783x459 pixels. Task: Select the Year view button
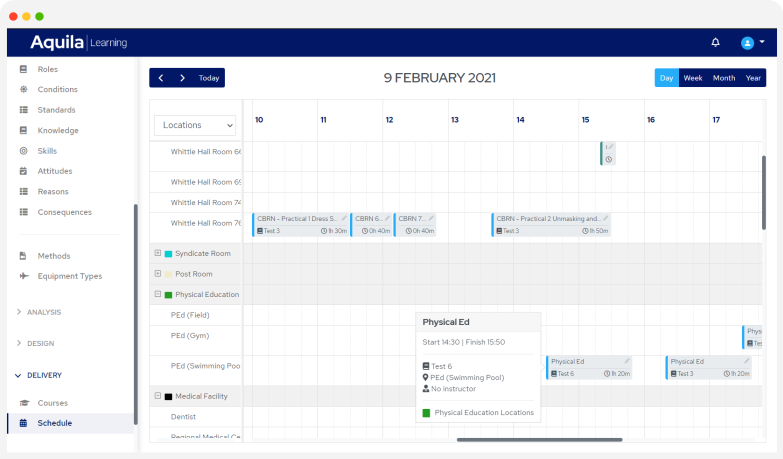(753, 78)
